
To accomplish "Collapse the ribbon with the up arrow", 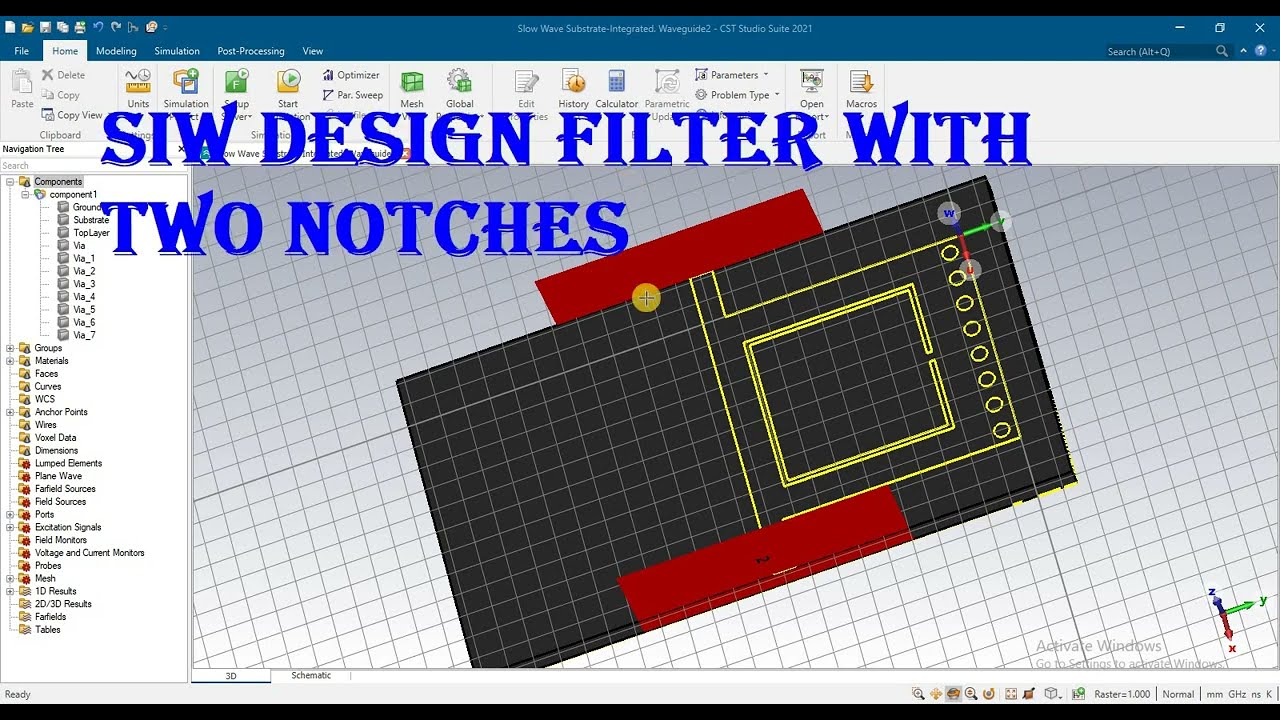I will pyautogui.click(x=1244, y=50).
